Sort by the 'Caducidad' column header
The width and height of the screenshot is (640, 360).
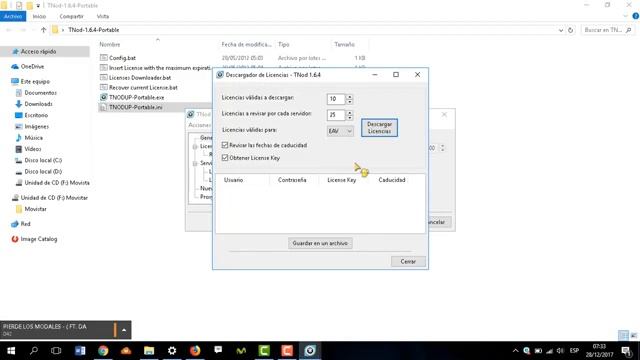pos(392,180)
